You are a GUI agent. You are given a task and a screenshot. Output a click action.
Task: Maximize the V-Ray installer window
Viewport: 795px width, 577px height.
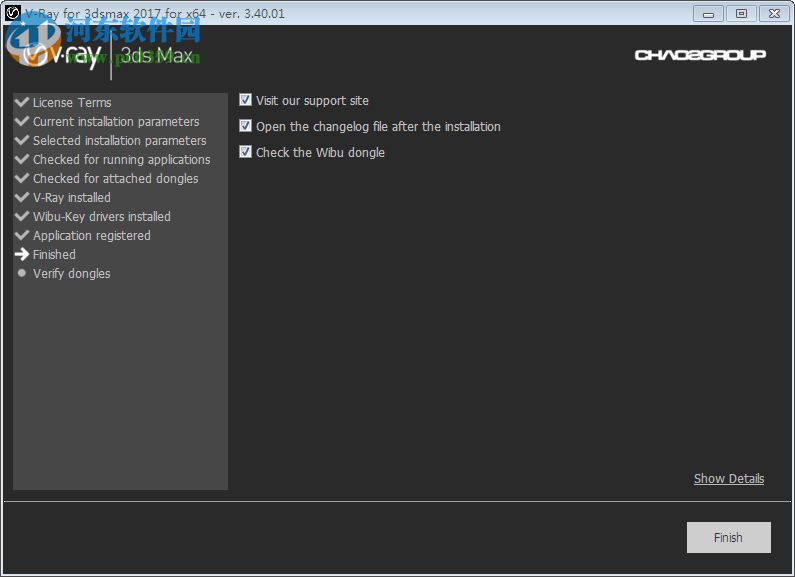click(x=741, y=14)
